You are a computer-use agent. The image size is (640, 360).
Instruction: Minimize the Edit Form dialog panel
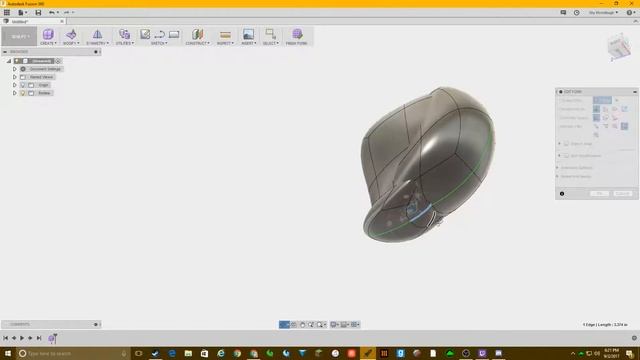click(x=635, y=92)
